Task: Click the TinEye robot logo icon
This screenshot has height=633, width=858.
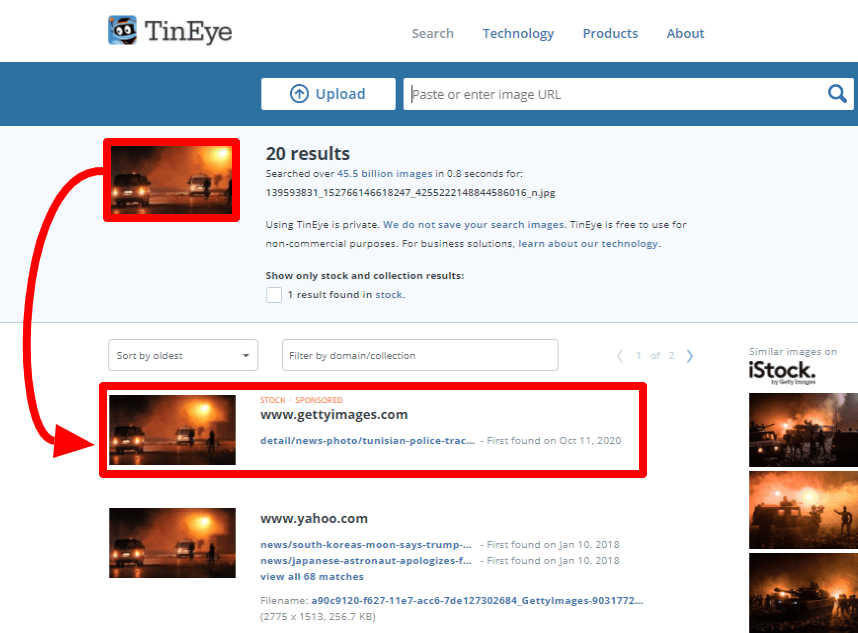Action: [x=123, y=30]
